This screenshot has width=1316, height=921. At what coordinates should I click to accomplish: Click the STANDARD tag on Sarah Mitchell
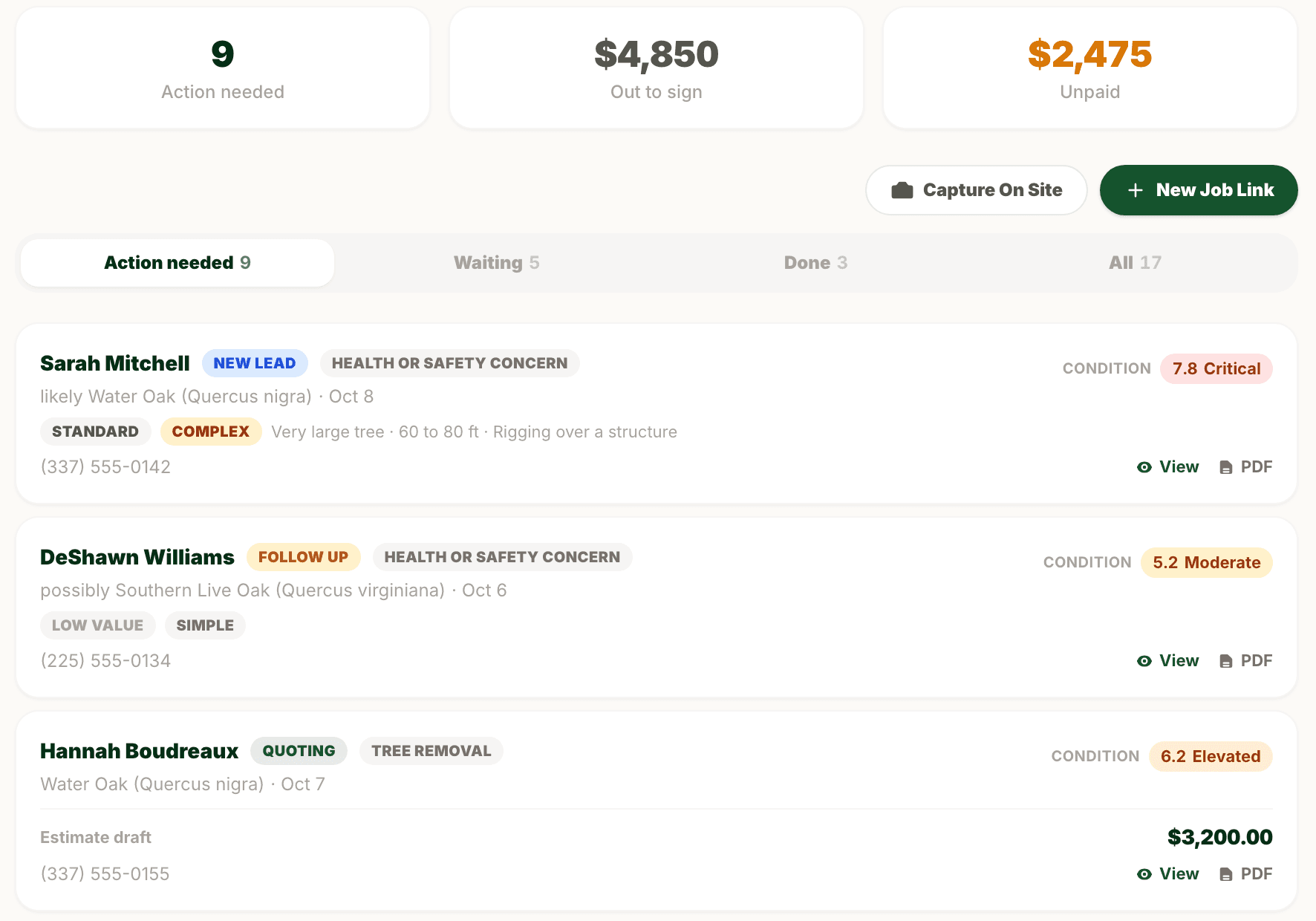pyautogui.click(x=95, y=432)
